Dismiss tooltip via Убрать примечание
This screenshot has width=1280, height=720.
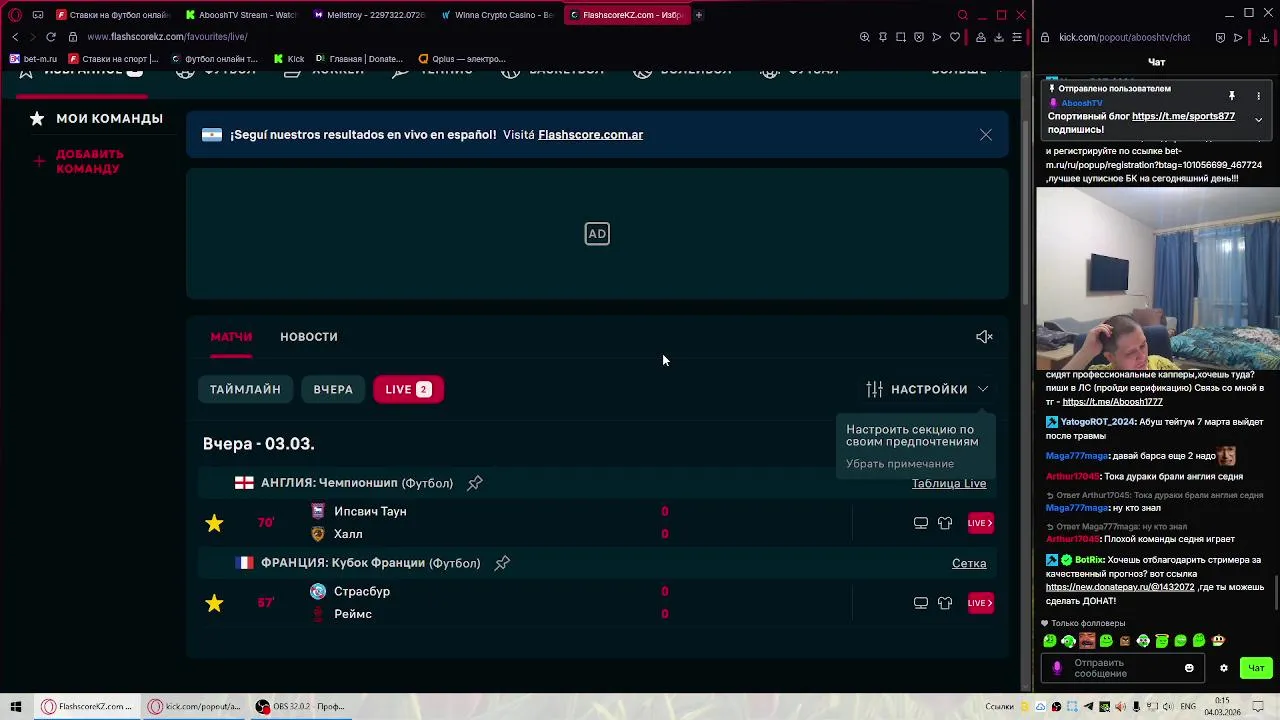900,464
